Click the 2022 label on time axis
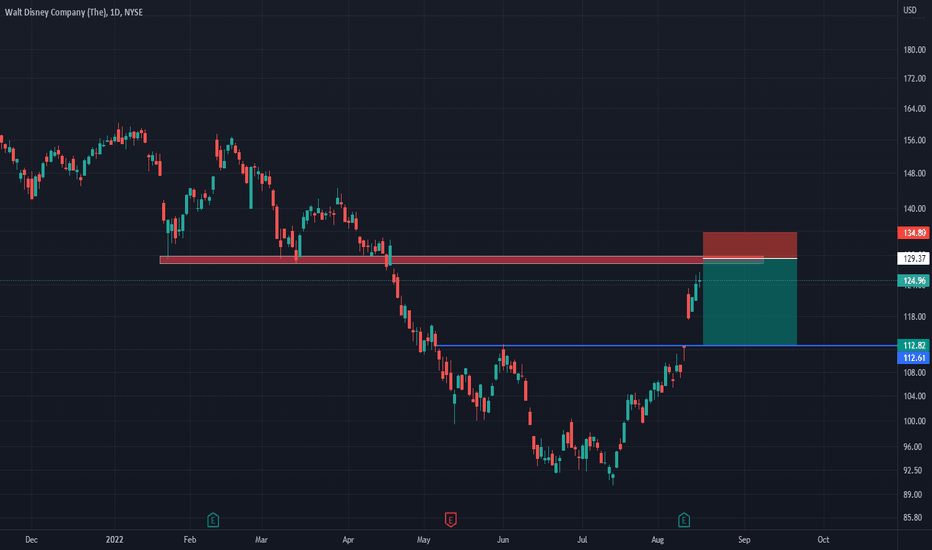The width and height of the screenshot is (932, 550). pos(114,540)
